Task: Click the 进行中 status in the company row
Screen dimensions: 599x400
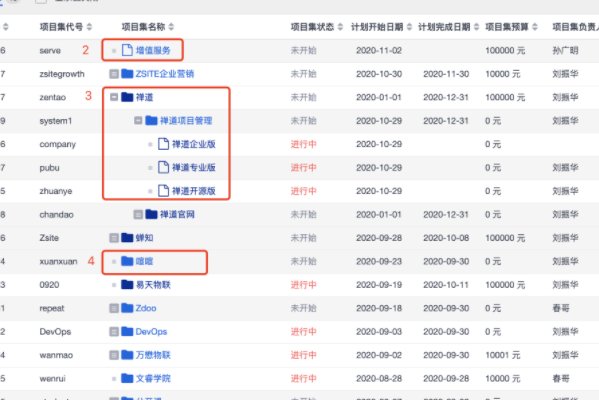Action: pos(304,144)
